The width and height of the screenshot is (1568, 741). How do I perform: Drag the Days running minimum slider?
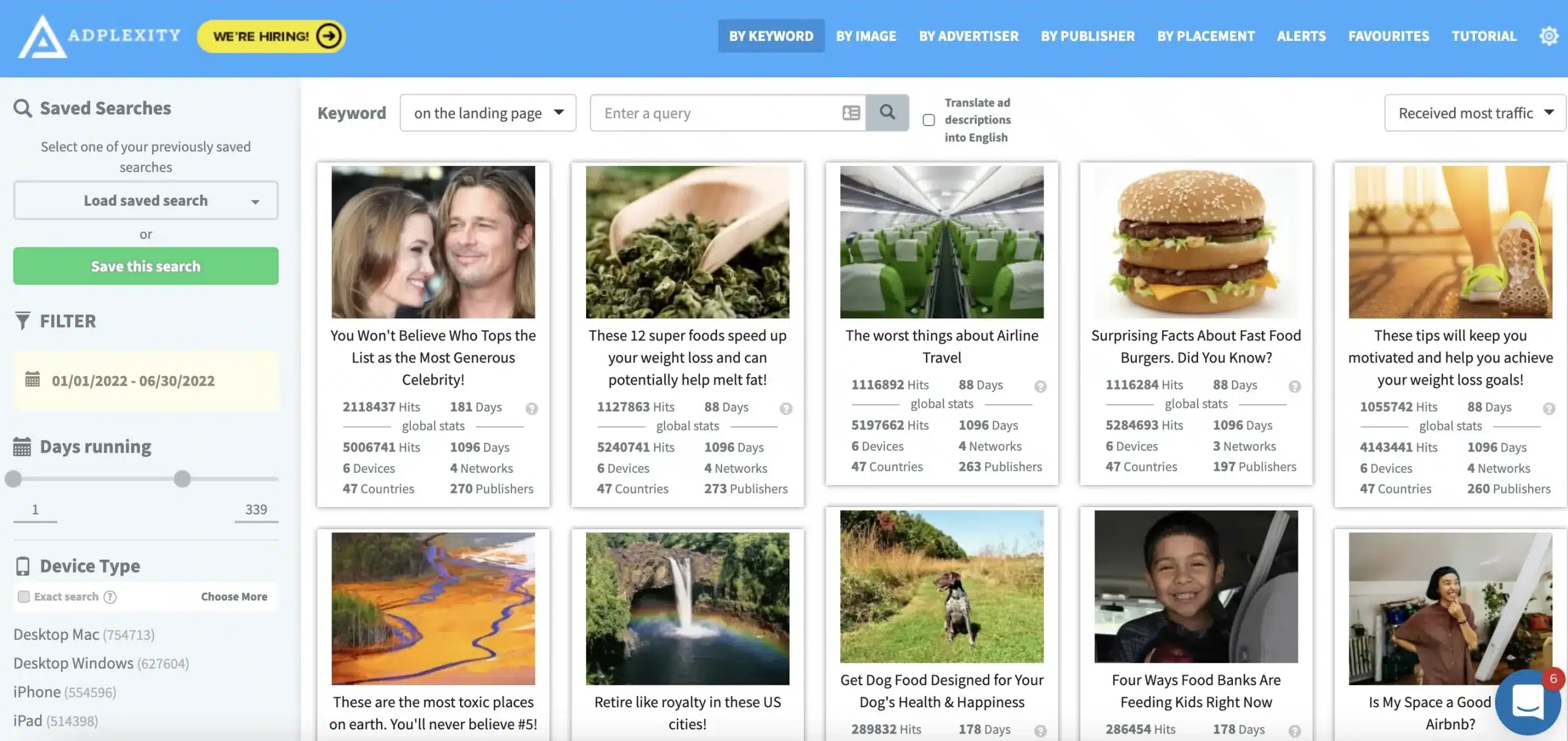[13, 479]
